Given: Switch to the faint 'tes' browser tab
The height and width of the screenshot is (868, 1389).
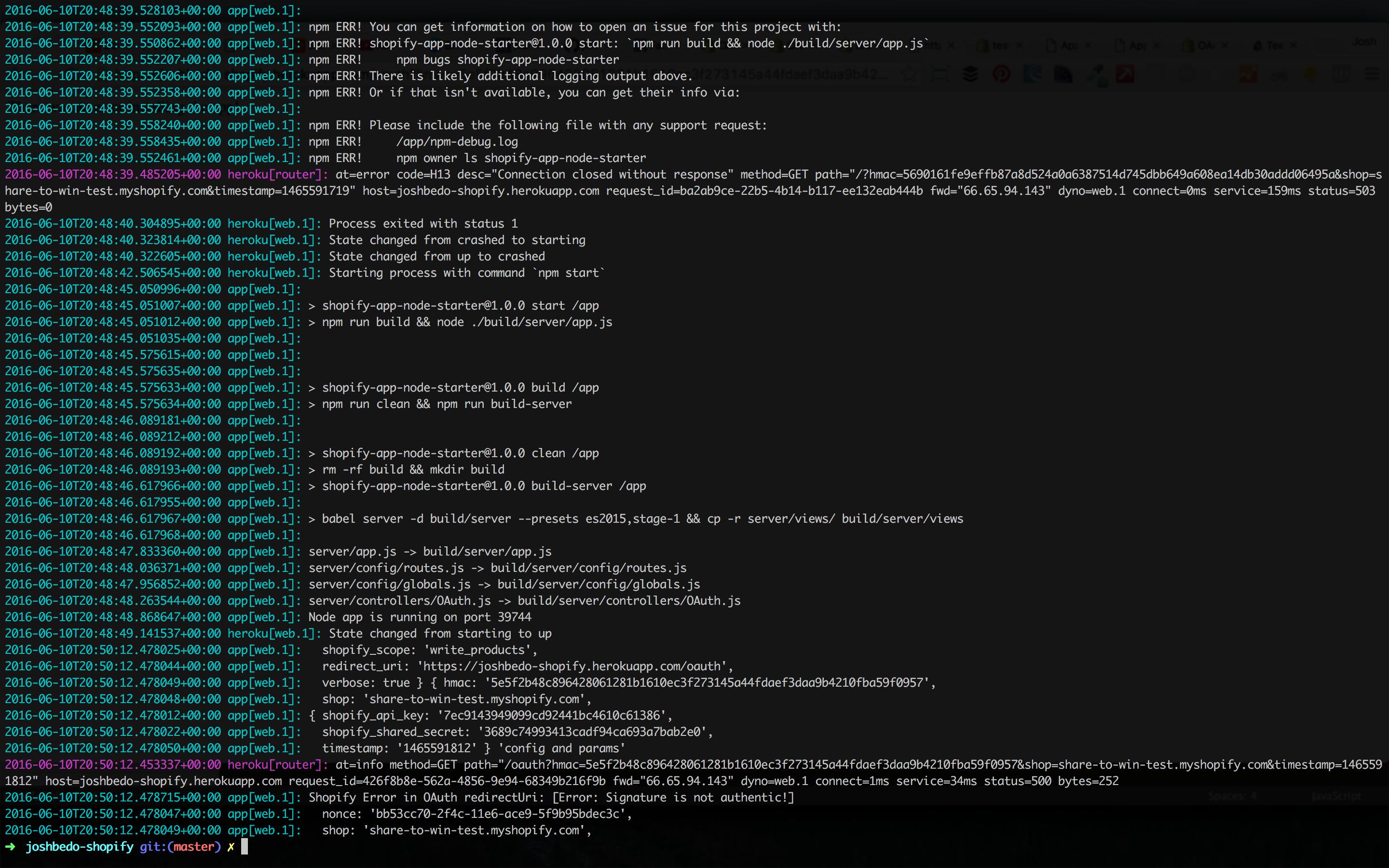Looking at the screenshot, I should (x=999, y=45).
